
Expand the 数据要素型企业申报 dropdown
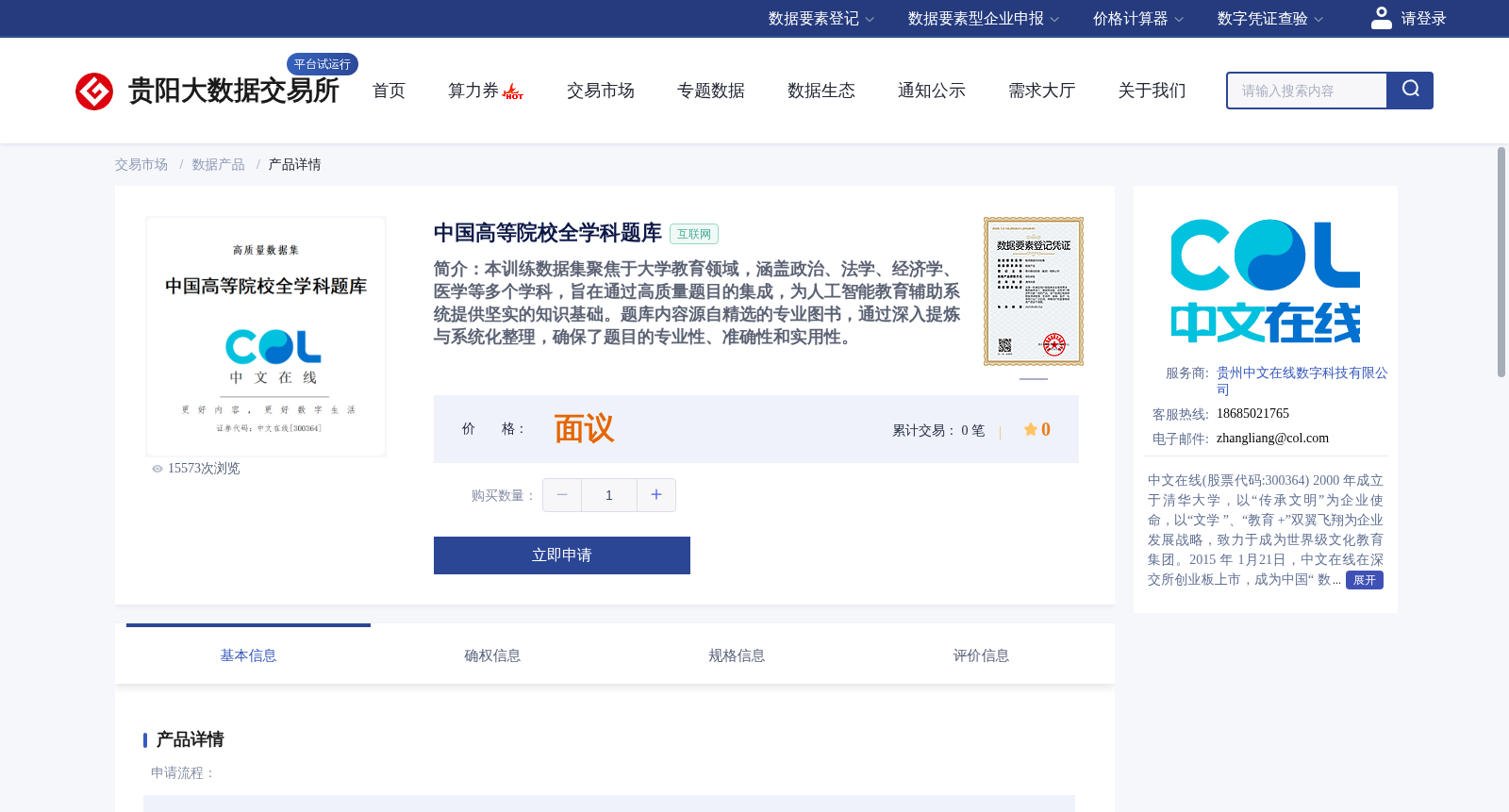(x=984, y=19)
